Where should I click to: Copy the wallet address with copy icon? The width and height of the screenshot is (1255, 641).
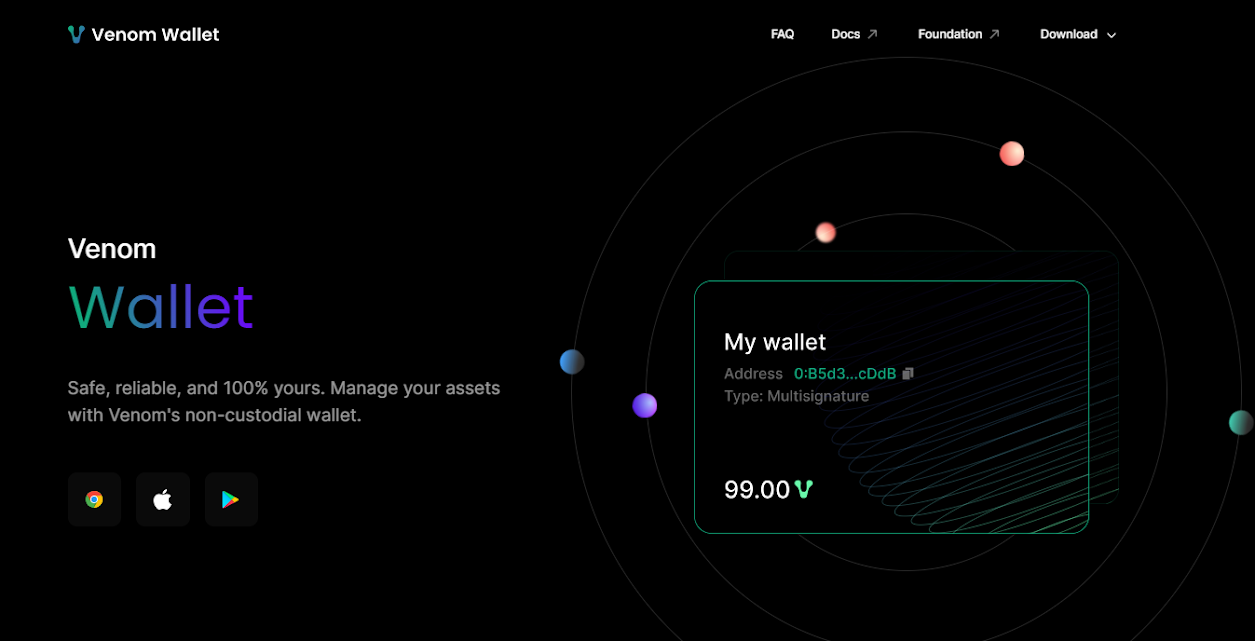click(x=908, y=373)
